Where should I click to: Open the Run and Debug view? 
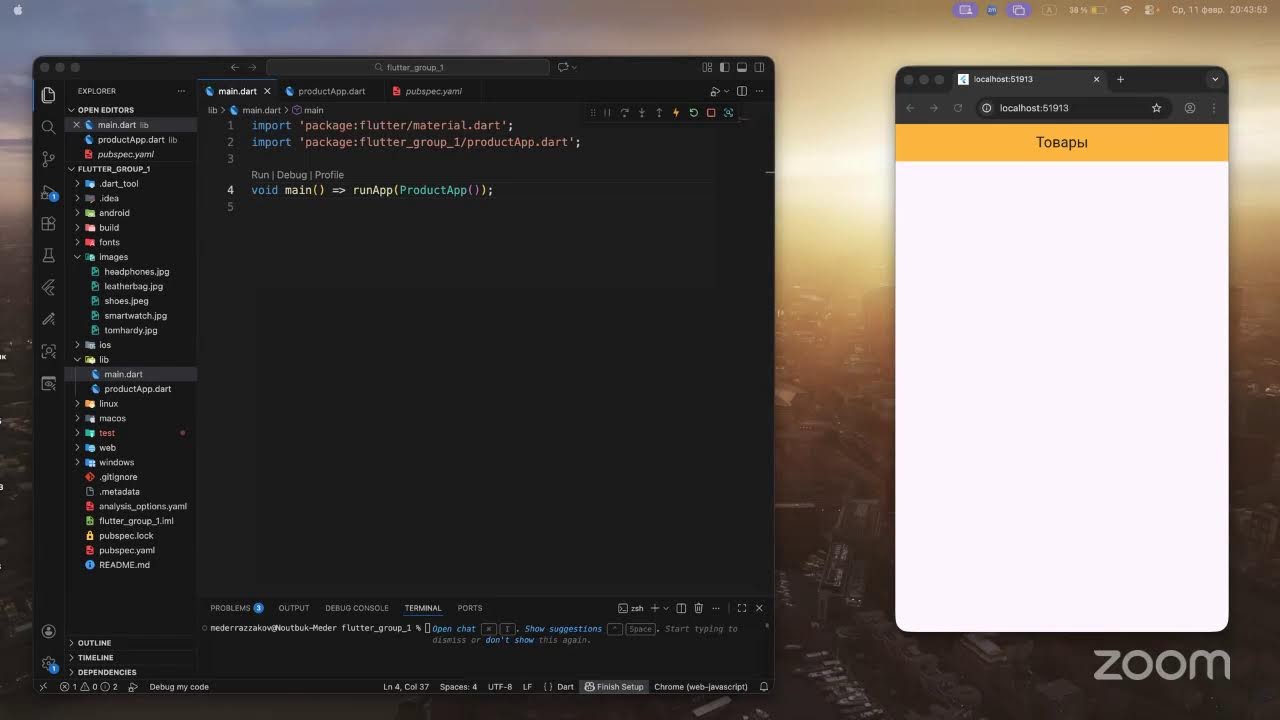[x=48, y=192]
